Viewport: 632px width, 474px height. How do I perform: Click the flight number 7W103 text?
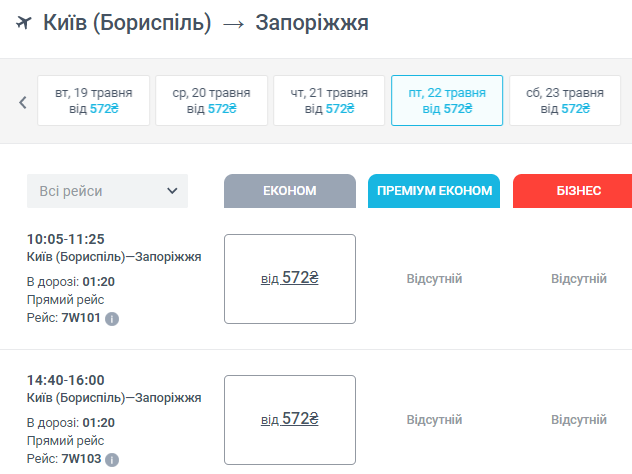tap(82, 459)
